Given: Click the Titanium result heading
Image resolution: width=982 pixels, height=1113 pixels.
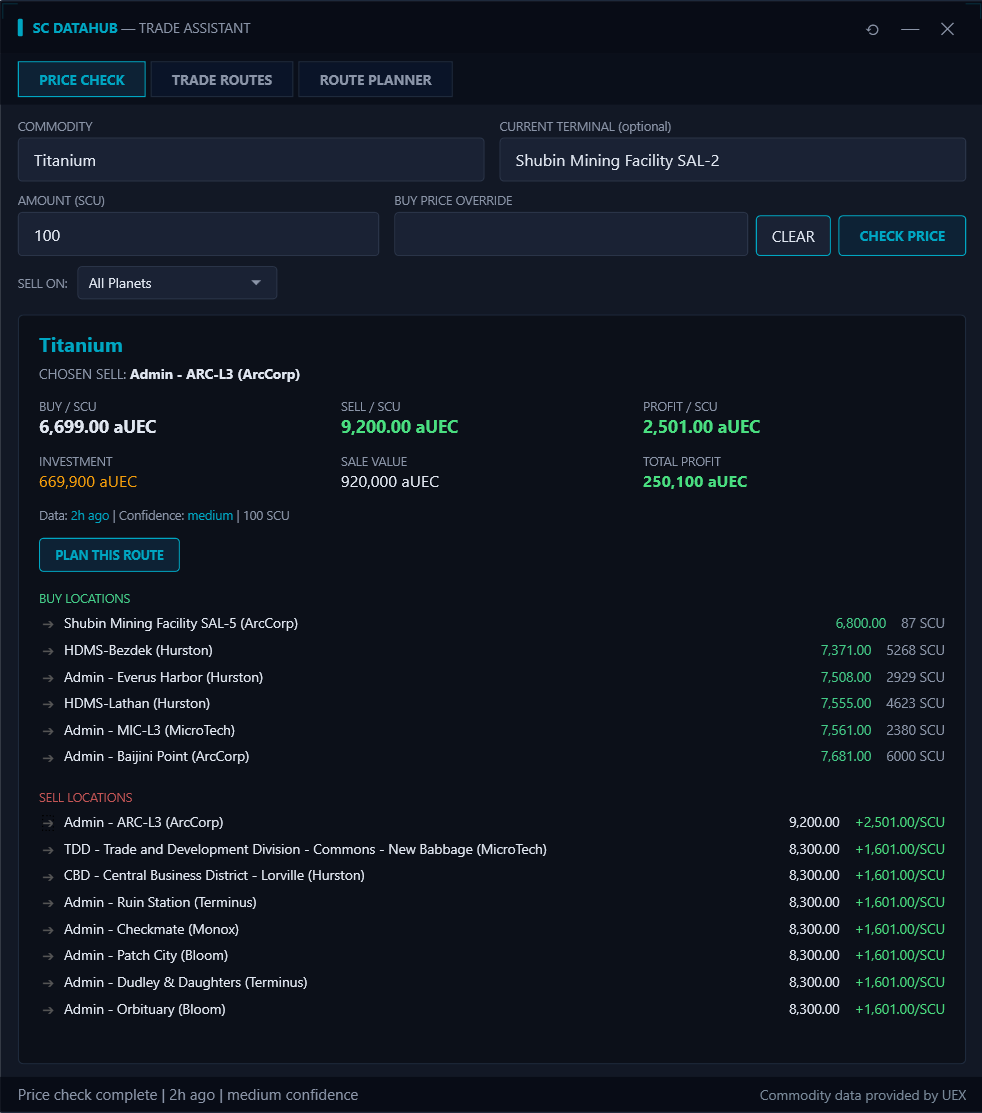Looking at the screenshot, I should click(x=81, y=345).
